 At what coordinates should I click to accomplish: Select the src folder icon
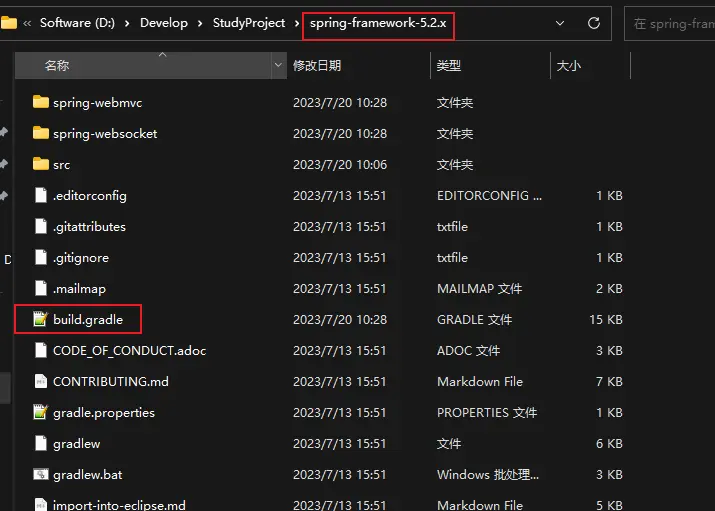(41, 164)
